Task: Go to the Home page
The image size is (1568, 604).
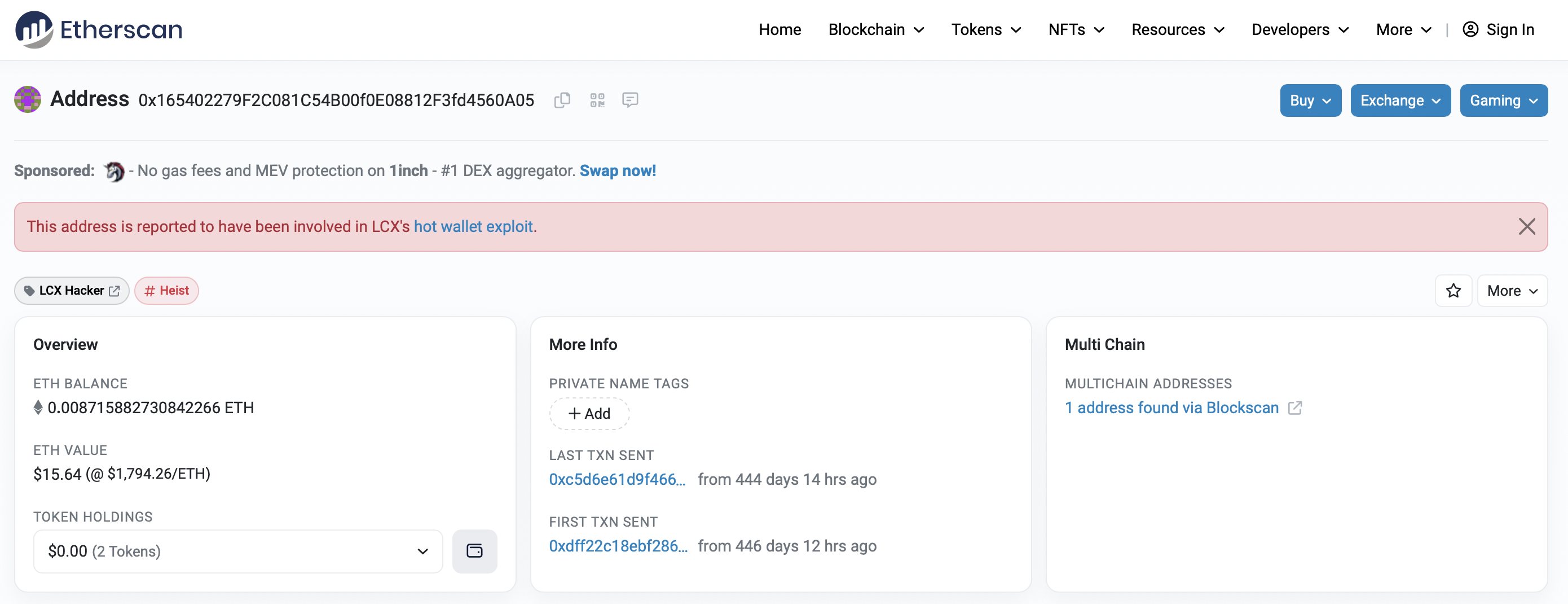Action: pyautogui.click(x=779, y=30)
